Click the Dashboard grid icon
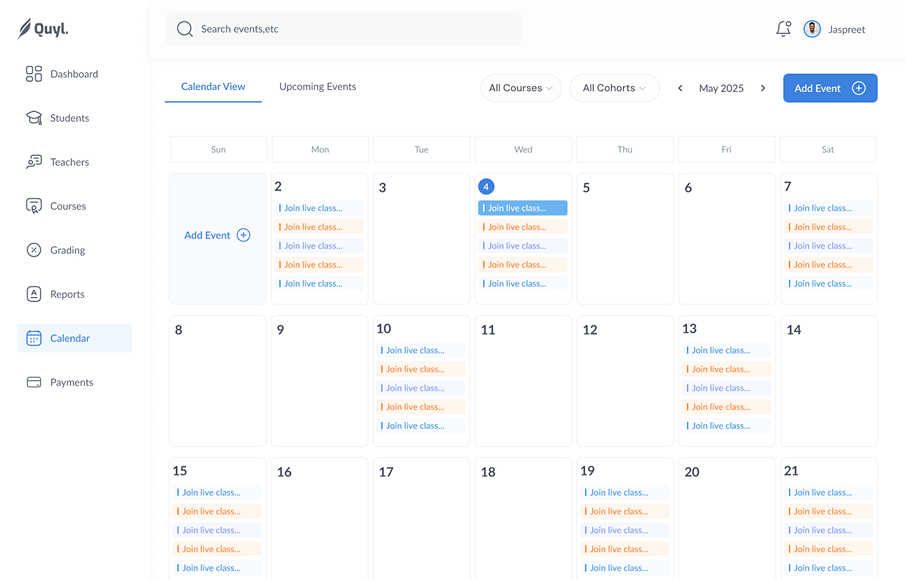906x581 pixels. (x=34, y=74)
